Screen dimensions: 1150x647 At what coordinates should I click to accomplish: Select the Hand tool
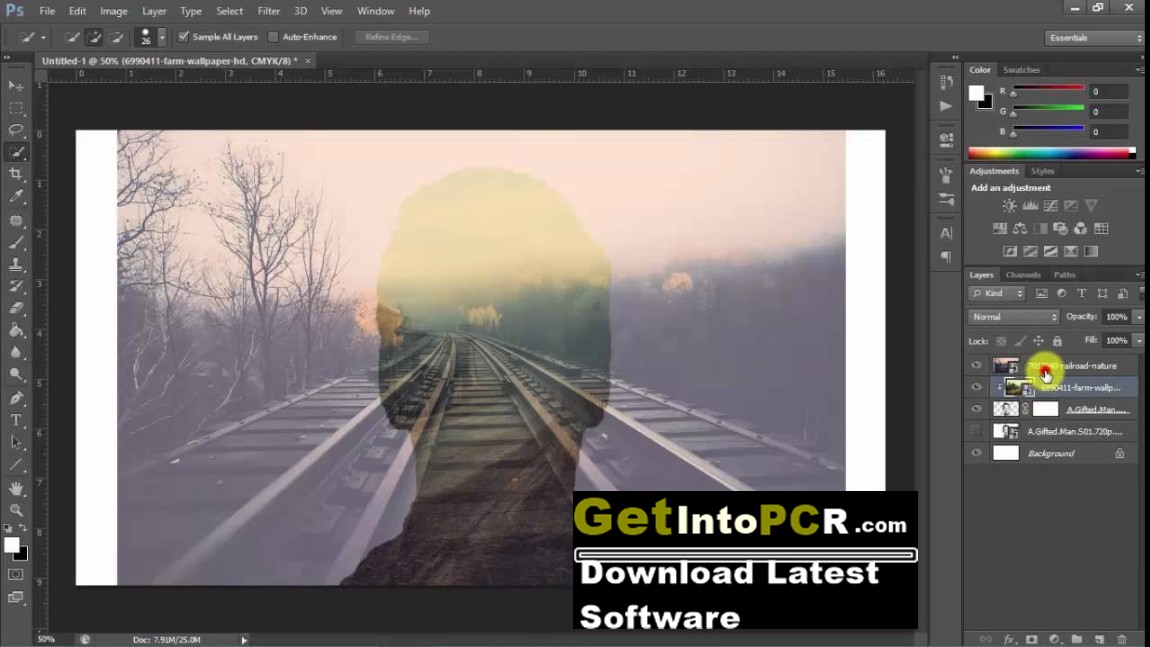15,488
